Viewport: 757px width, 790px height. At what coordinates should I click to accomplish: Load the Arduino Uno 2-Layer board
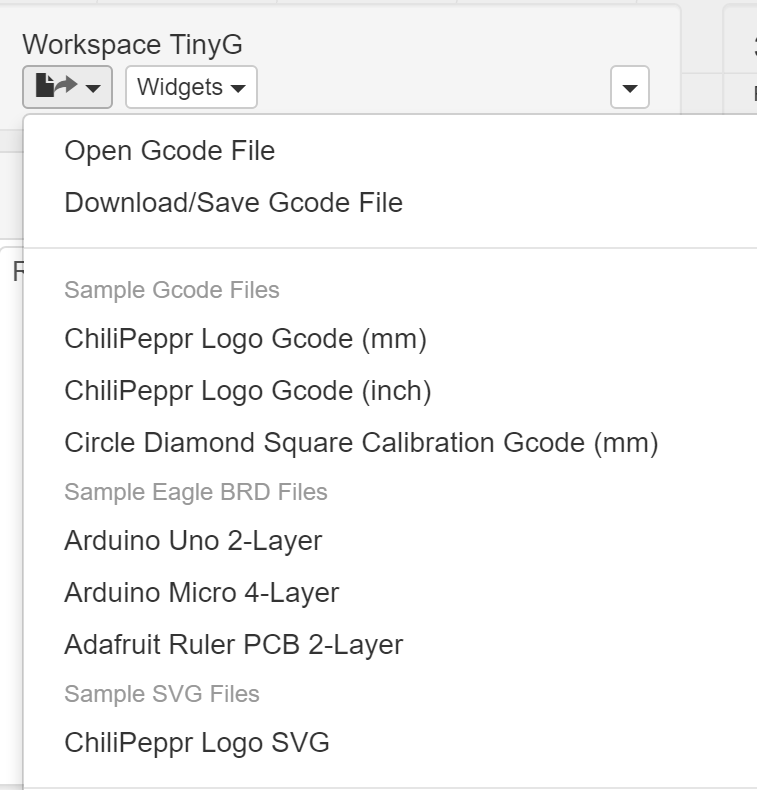(193, 542)
